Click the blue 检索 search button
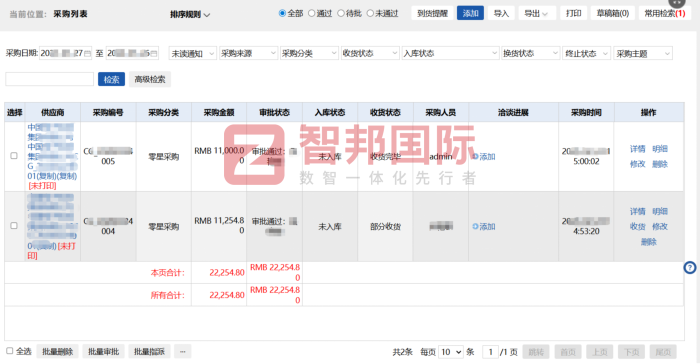The height and width of the screenshot is (364, 700). 112,79
